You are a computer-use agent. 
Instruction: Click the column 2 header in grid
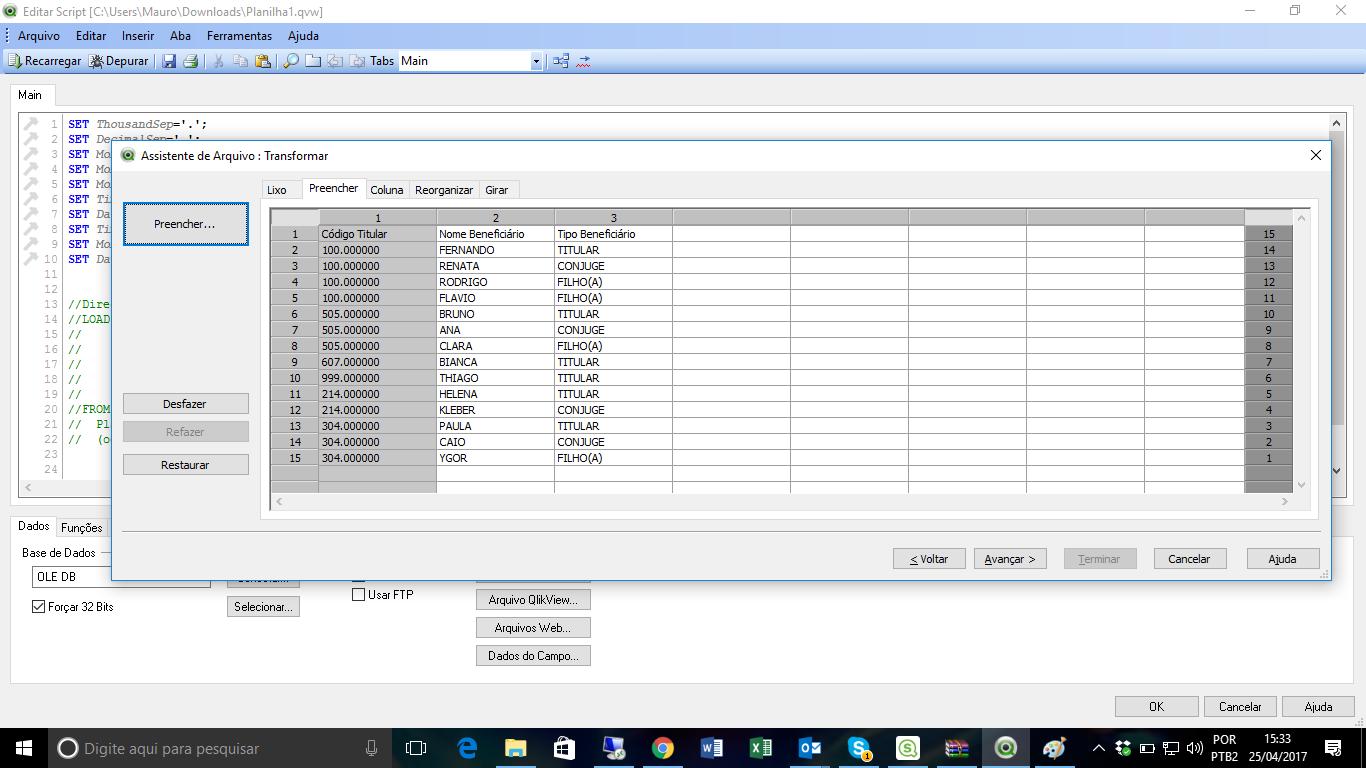pos(495,217)
